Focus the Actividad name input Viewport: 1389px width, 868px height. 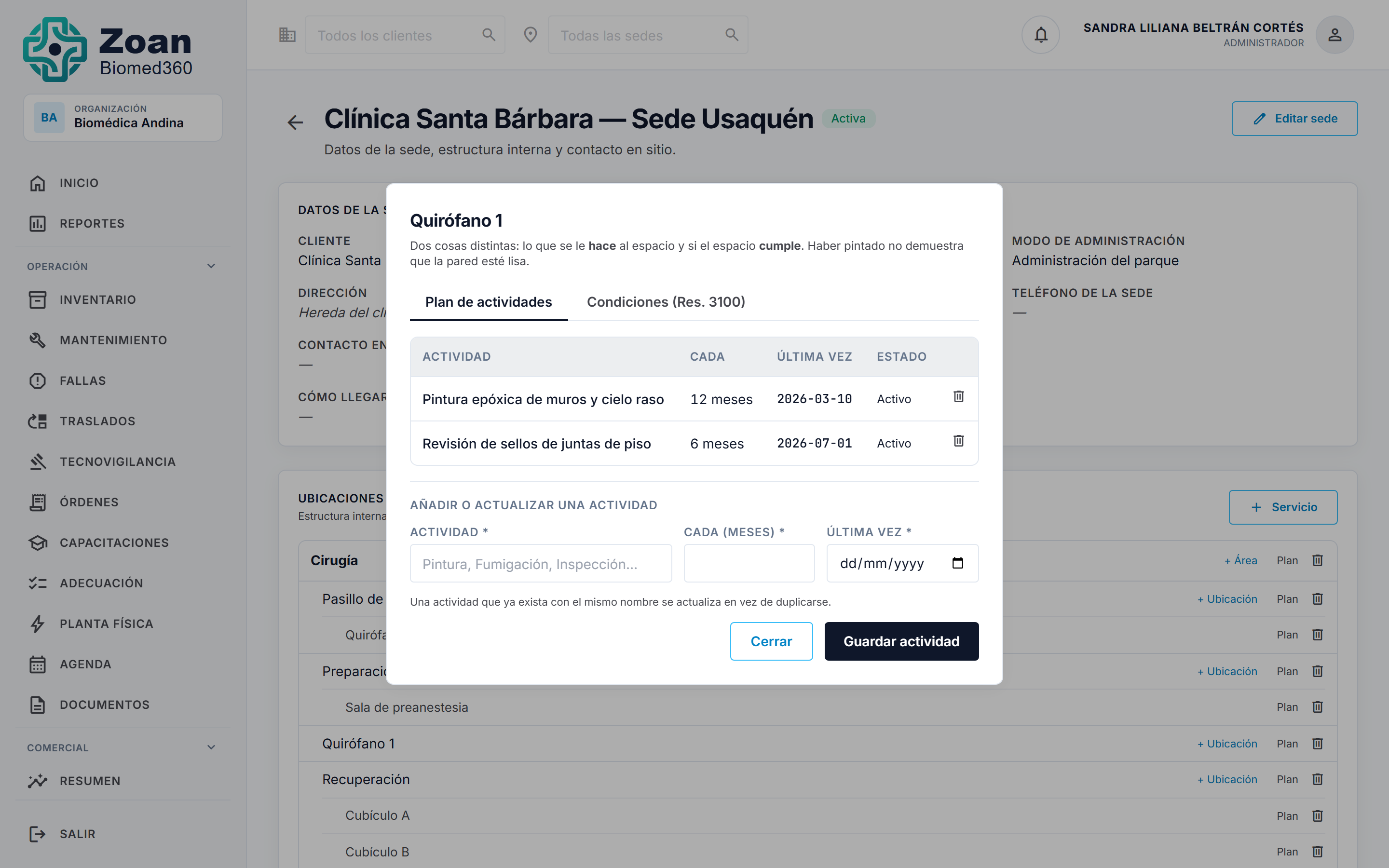click(541, 563)
